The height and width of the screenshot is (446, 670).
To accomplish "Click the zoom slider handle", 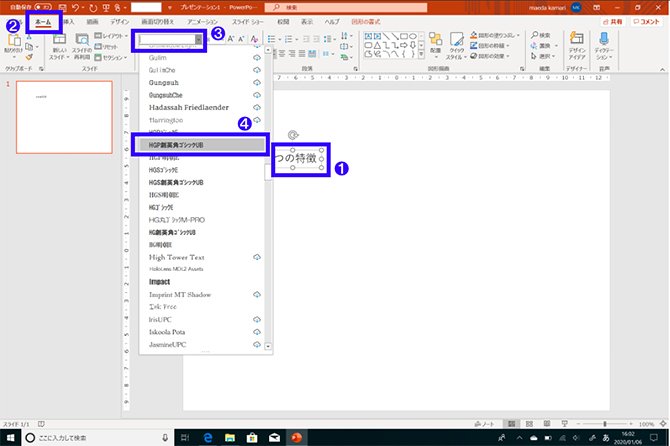I will tap(605, 424).
